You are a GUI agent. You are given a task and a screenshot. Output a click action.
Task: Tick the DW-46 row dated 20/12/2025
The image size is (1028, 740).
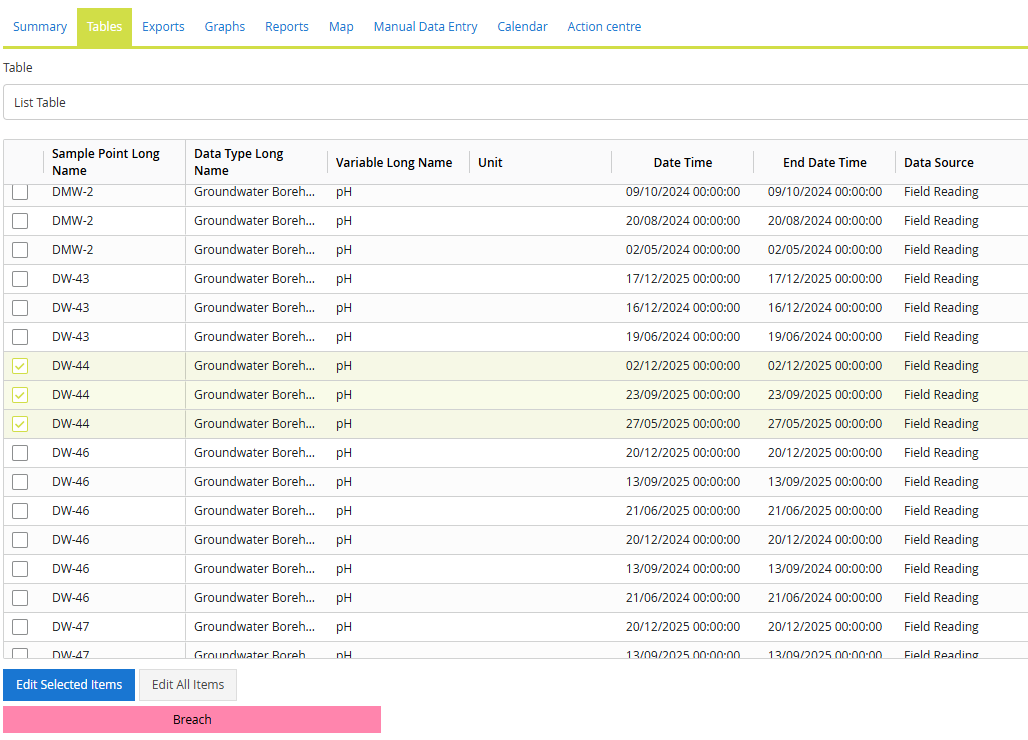[20, 453]
